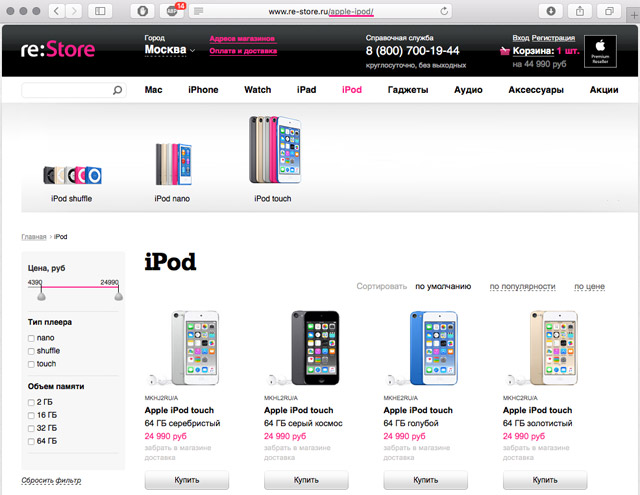Open Apple iPod touch 64 ГБ голубой title

[x=418, y=417]
